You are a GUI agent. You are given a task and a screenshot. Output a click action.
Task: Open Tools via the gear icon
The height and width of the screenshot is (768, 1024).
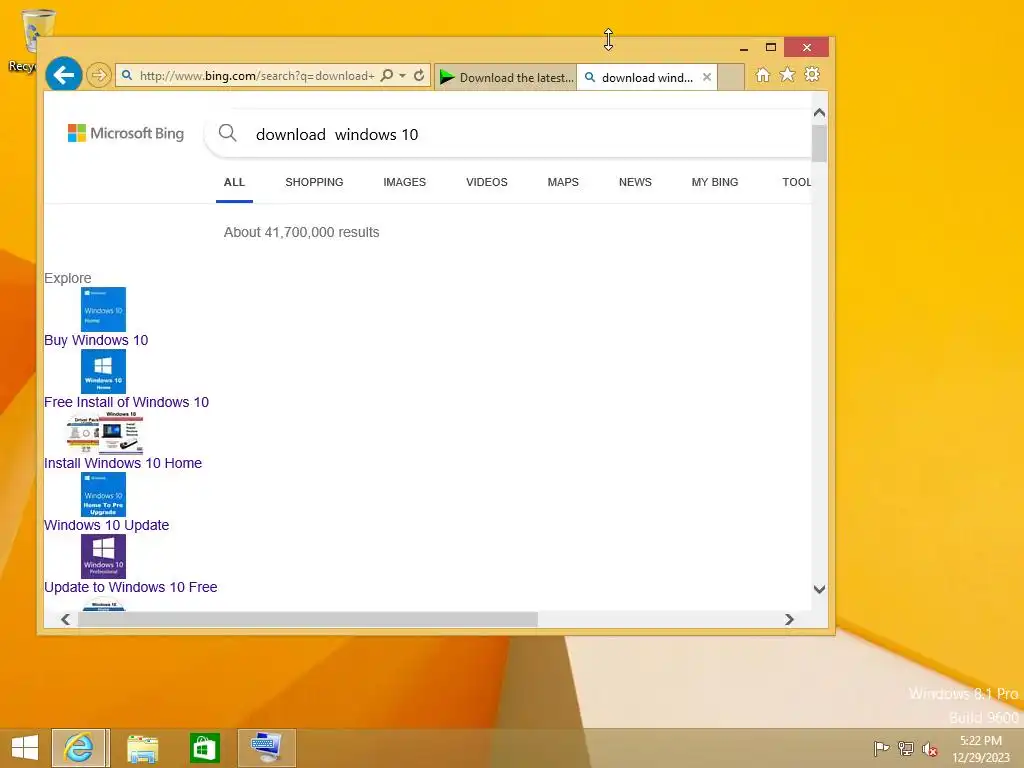pos(812,74)
